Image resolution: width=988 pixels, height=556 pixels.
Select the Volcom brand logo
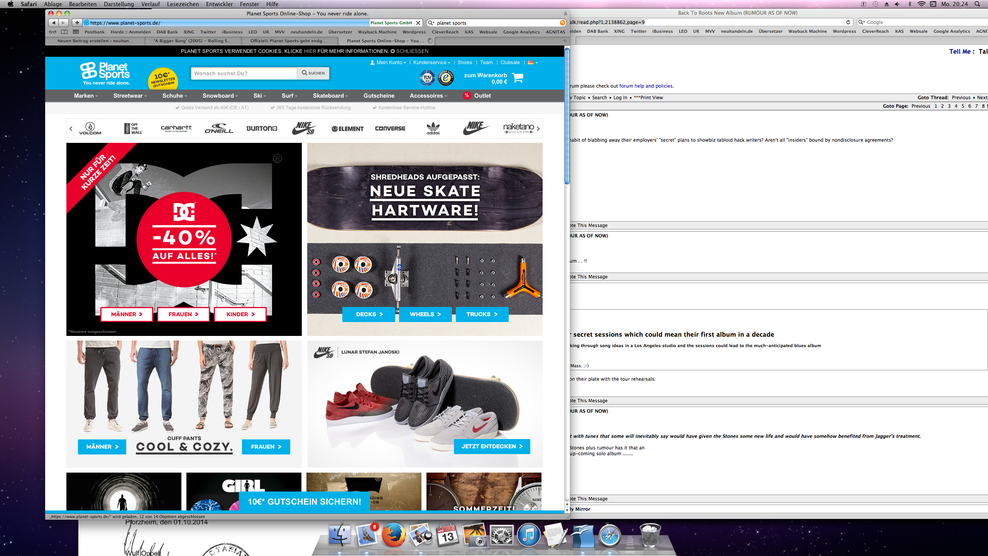pyautogui.click(x=89, y=129)
